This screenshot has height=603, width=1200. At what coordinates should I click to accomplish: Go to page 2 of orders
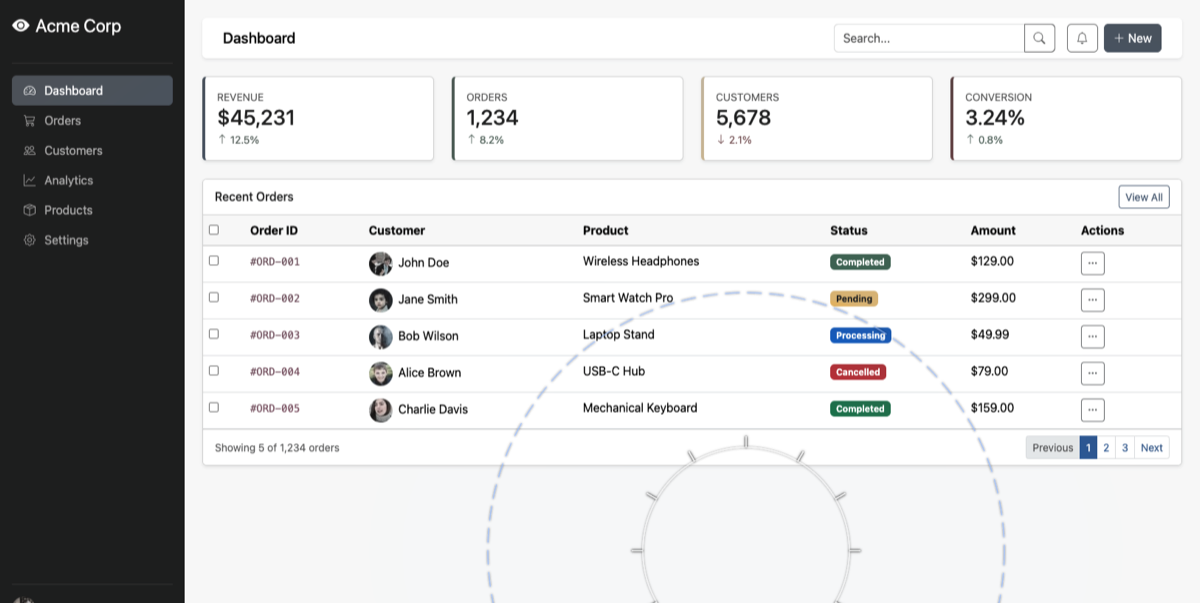click(x=1106, y=448)
